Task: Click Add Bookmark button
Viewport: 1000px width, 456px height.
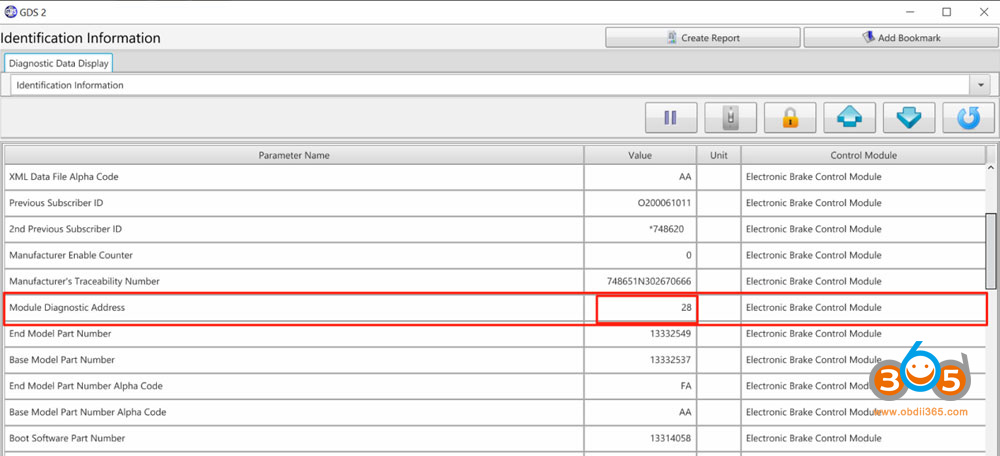Action: click(x=901, y=38)
